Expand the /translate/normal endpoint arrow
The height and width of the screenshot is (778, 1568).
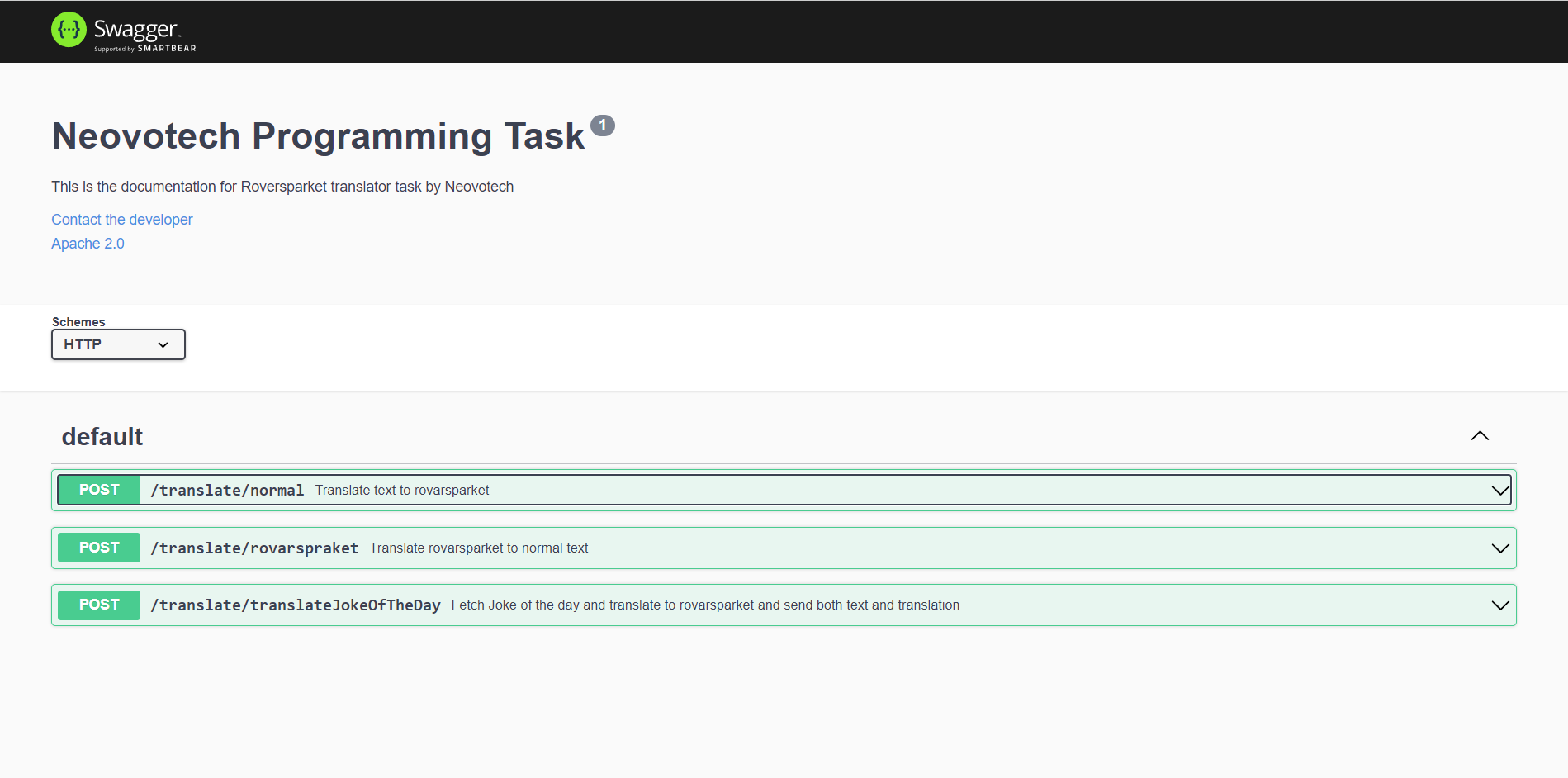coord(1500,491)
